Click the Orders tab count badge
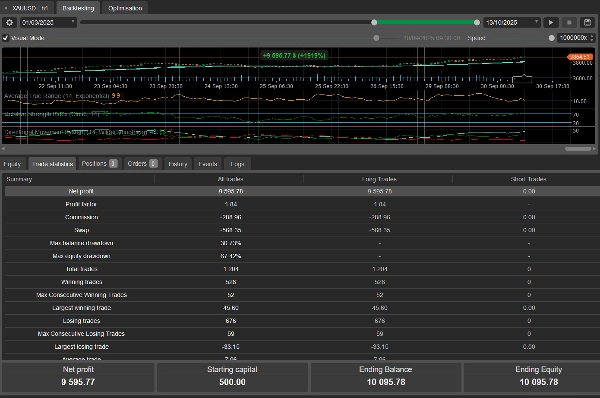This screenshot has height=398, width=600. click(x=153, y=164)
